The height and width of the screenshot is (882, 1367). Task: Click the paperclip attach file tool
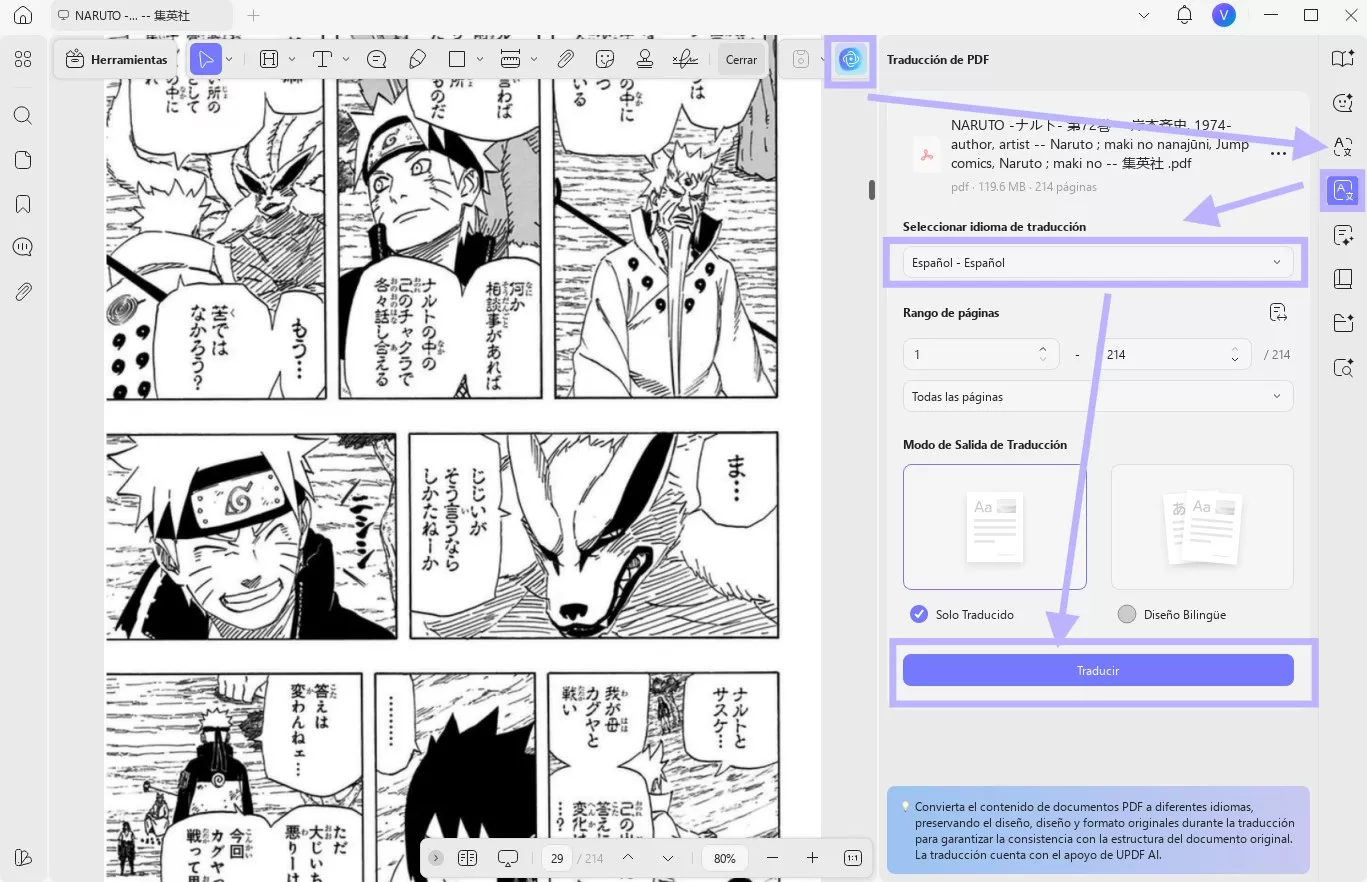(565, 59)
